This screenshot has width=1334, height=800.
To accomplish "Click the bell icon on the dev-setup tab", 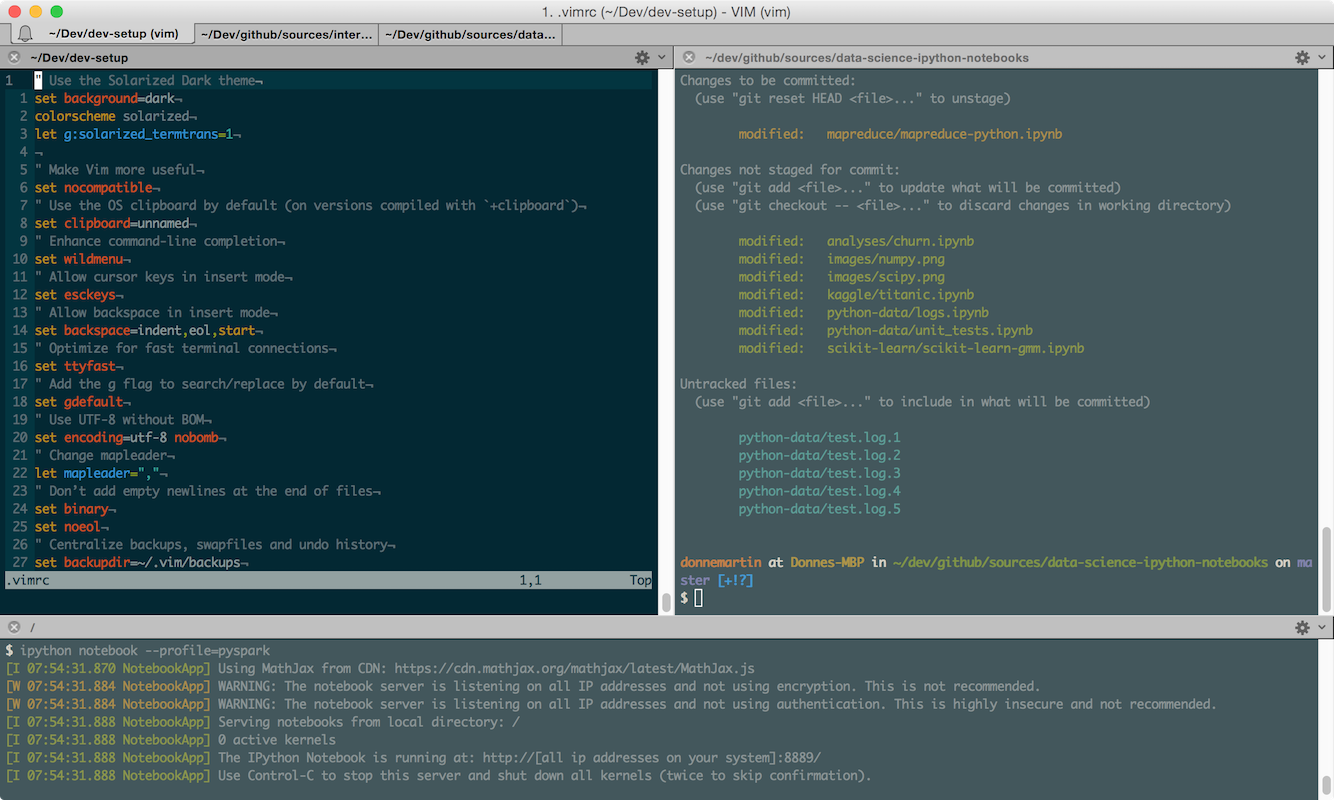I will click(24, 33).
